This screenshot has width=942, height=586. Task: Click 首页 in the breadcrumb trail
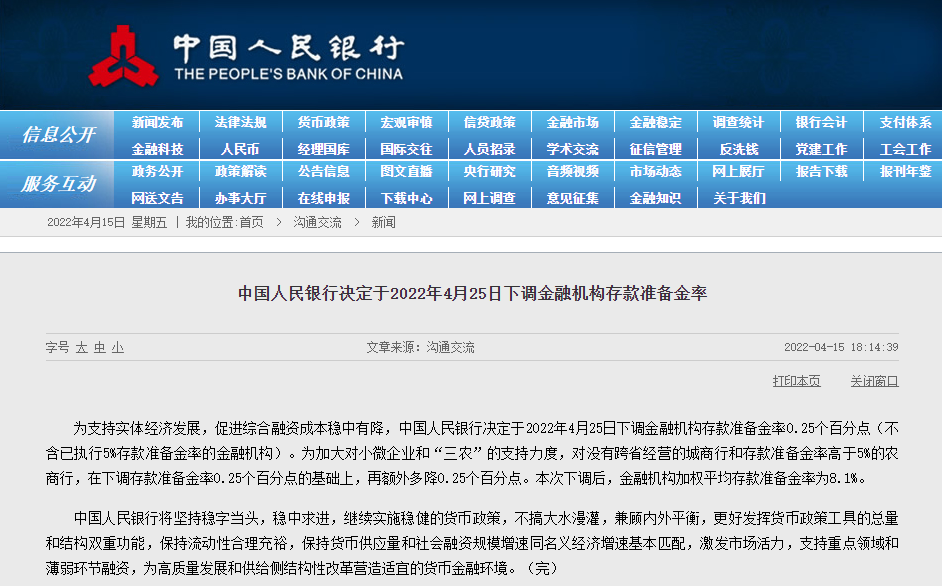click(x=251, y=222)
